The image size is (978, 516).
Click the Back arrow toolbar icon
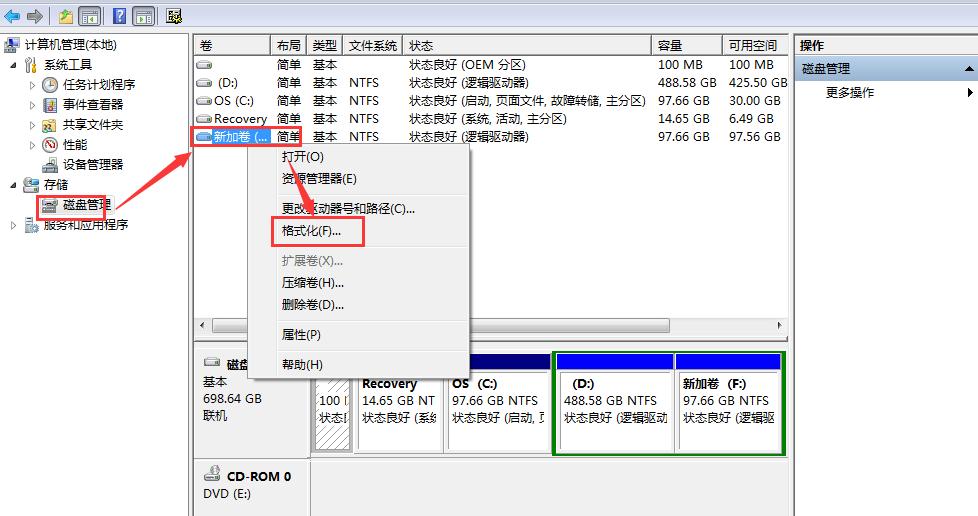(11, 16)
